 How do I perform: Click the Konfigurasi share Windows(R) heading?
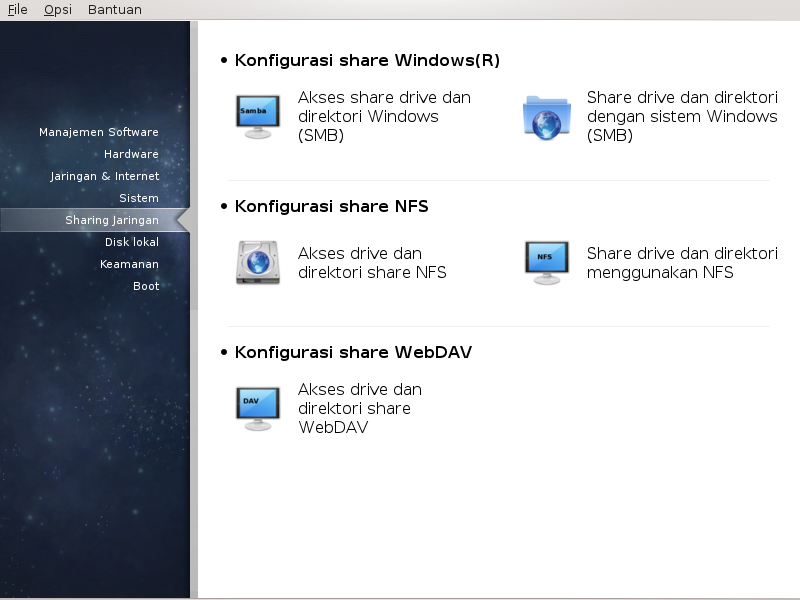point(367,60)
